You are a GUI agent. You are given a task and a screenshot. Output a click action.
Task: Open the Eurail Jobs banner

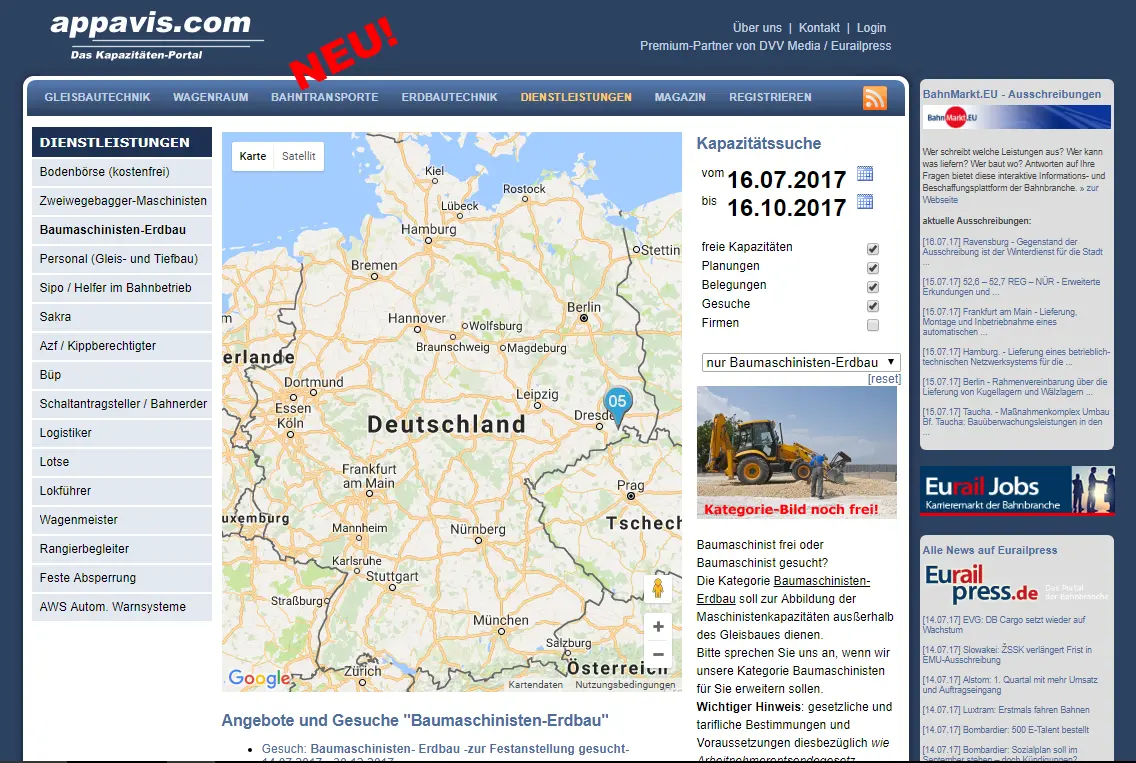[1016, 490]
